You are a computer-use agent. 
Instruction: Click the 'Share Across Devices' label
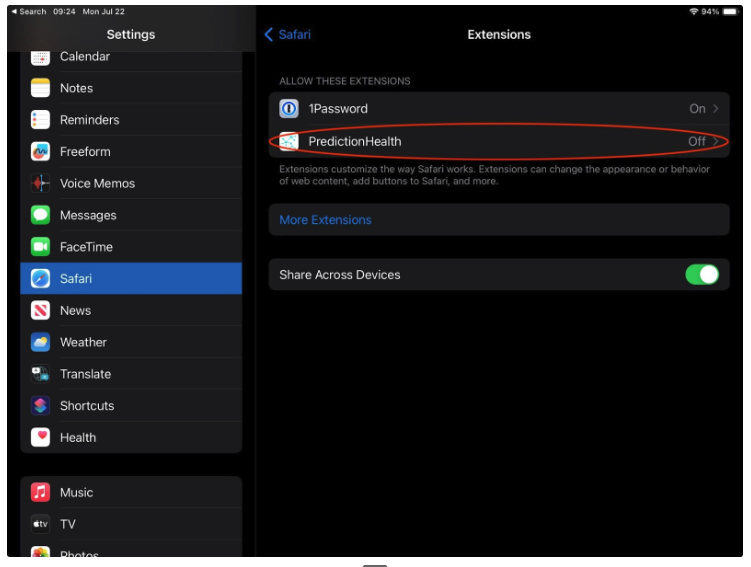tap(340, 275)
